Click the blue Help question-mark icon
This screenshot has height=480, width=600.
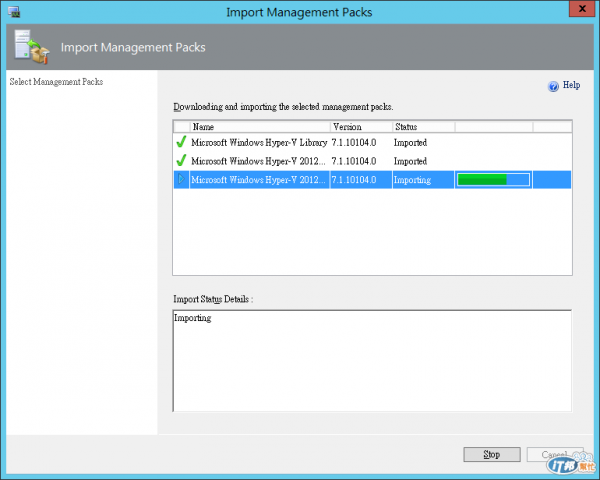(x=553, y=87)
